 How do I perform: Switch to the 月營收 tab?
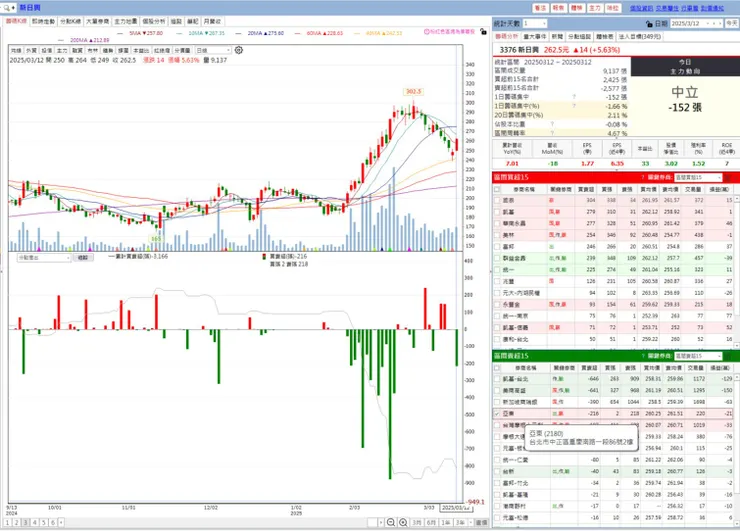[x=212, y=22]
